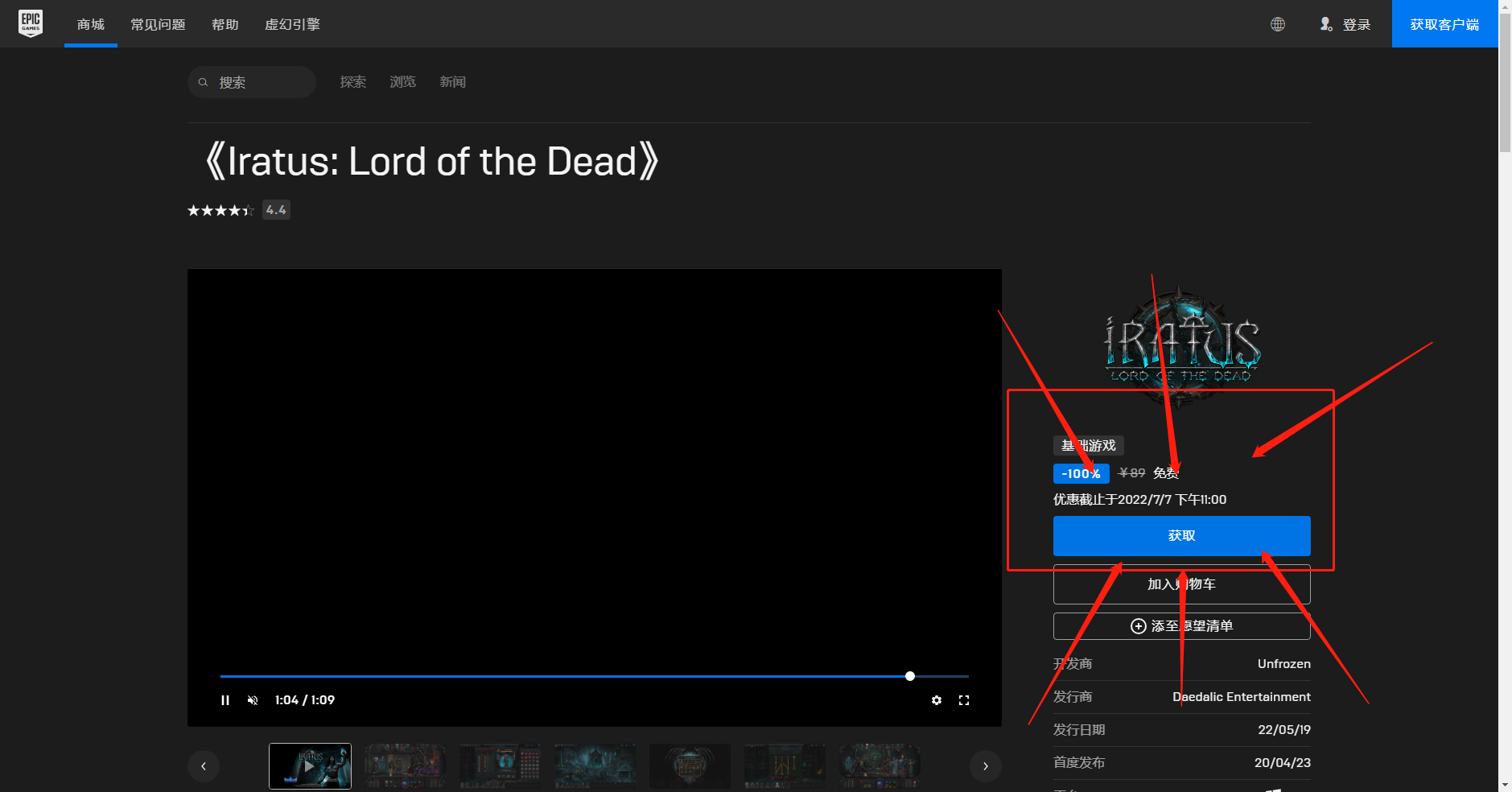The height and width of the screenshot is (792, 1512).
Task: Pause the trailer video
Action: [x=225, y=700]
